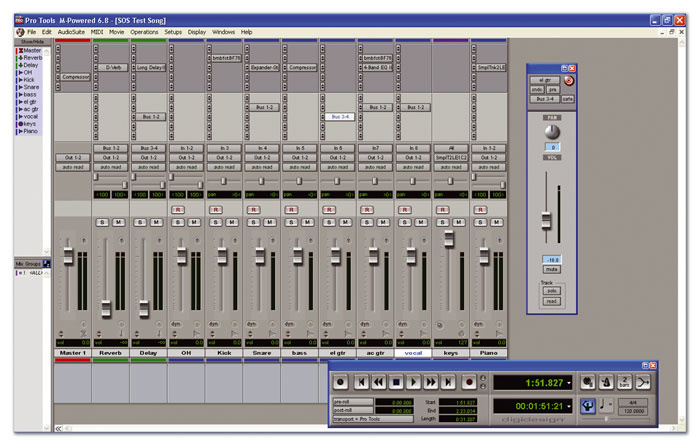Open the AudioSuite menu

71,32
